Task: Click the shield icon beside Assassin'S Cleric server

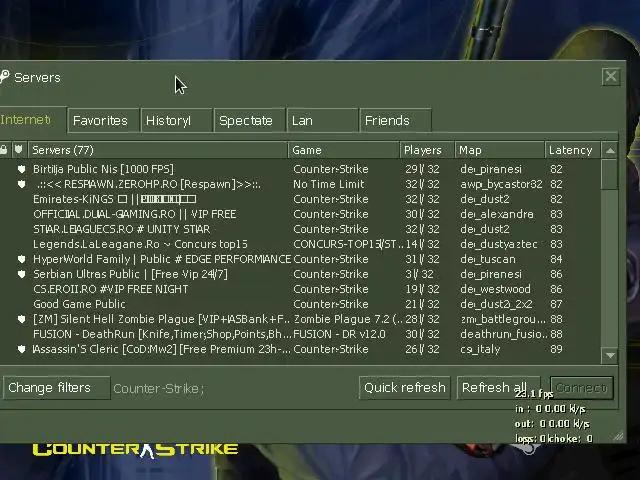Action: click(x=21, y=349)
